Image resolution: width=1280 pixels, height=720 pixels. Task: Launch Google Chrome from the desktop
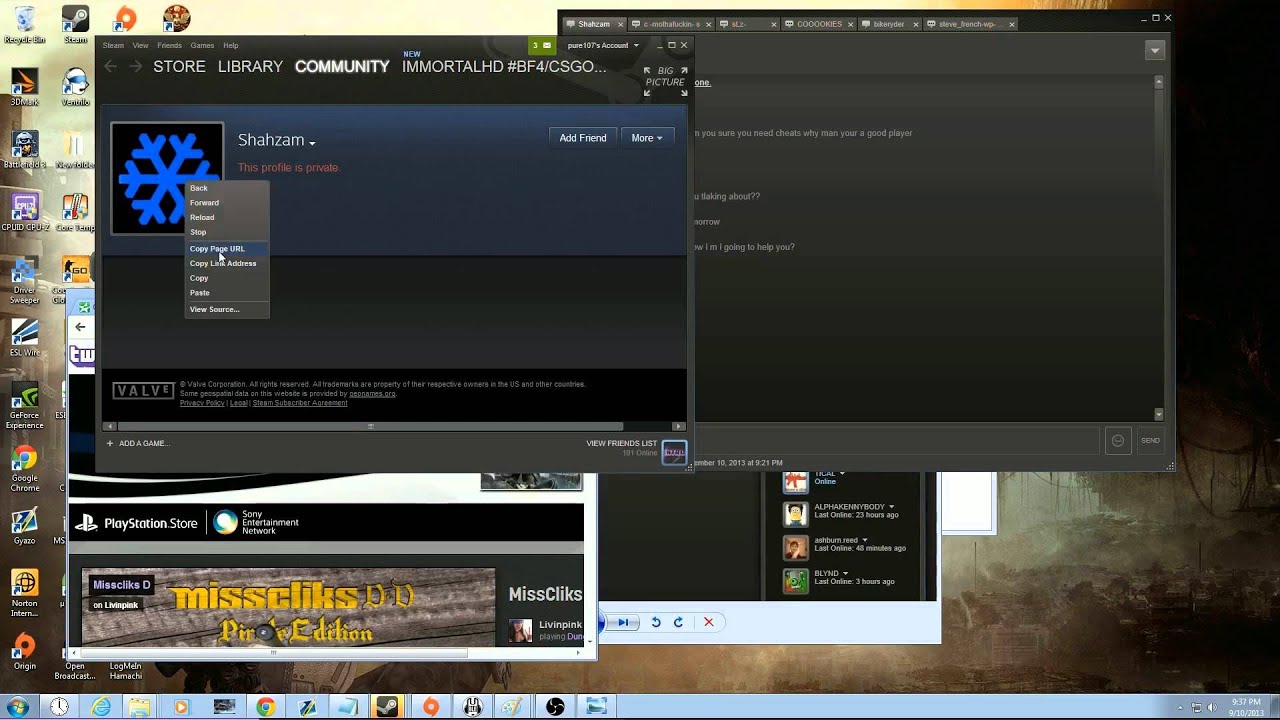point(24,468)
